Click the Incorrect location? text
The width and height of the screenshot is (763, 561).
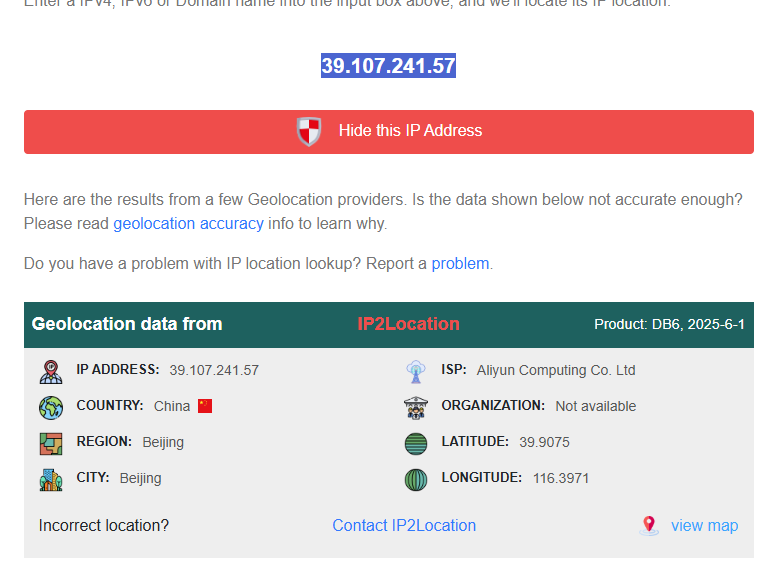104,525
